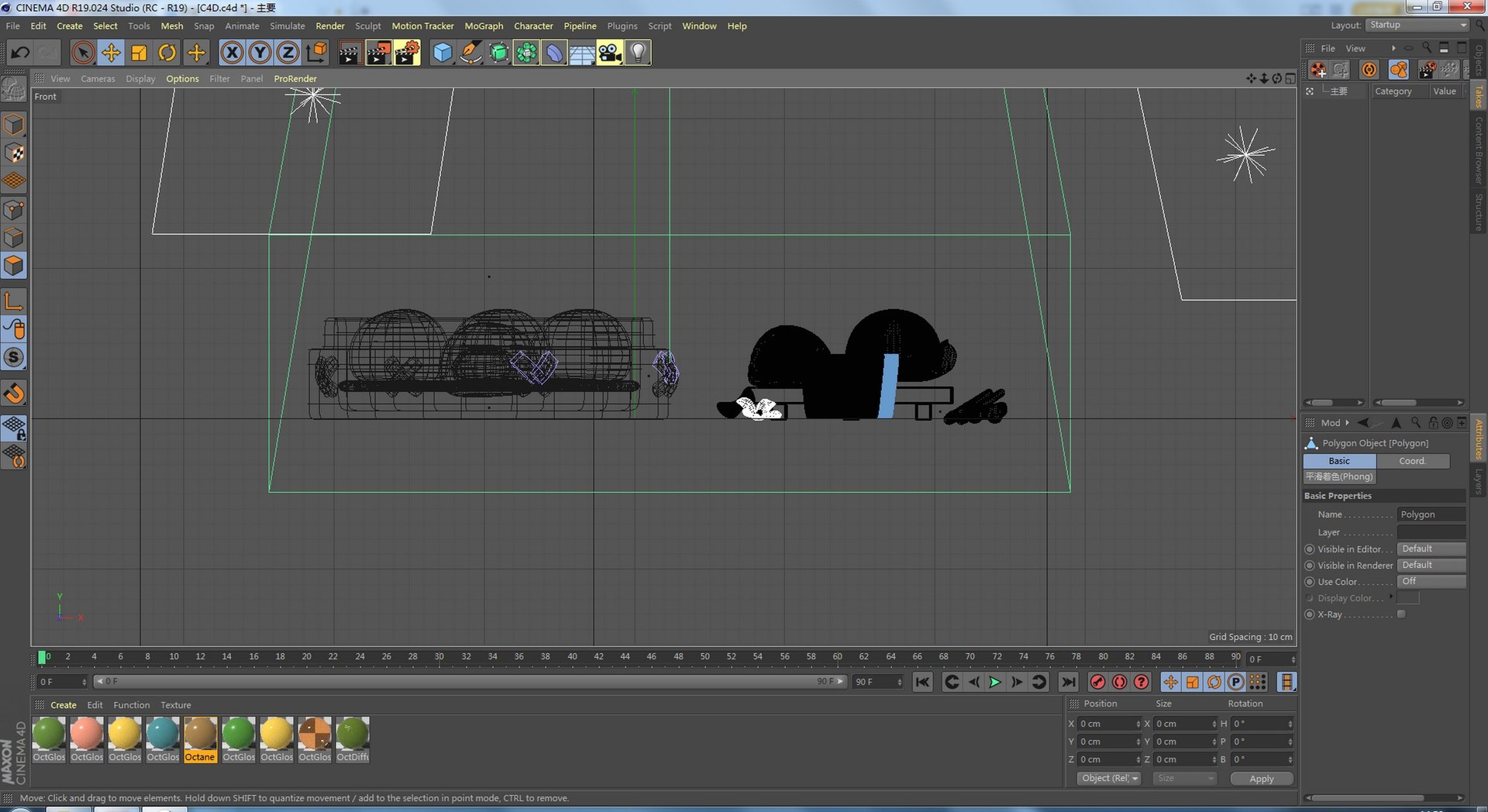Viewport: 1488px width, 812px height.
Task: Enable Texture mode in left toolbar
Action: pos(14,153)
